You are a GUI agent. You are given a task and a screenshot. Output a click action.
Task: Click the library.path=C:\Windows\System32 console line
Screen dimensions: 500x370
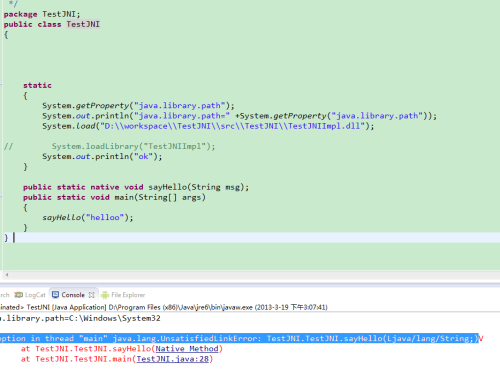(x=80, y=318)
